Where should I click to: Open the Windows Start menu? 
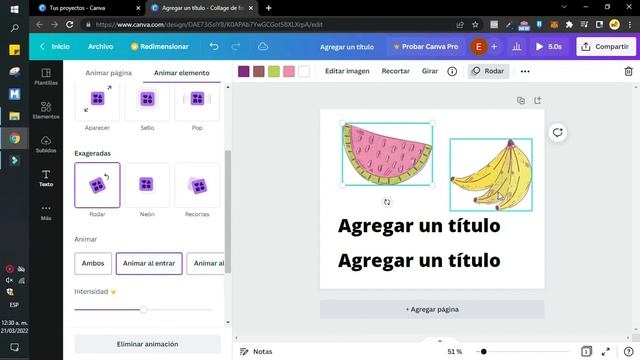(x=14, y=9)
